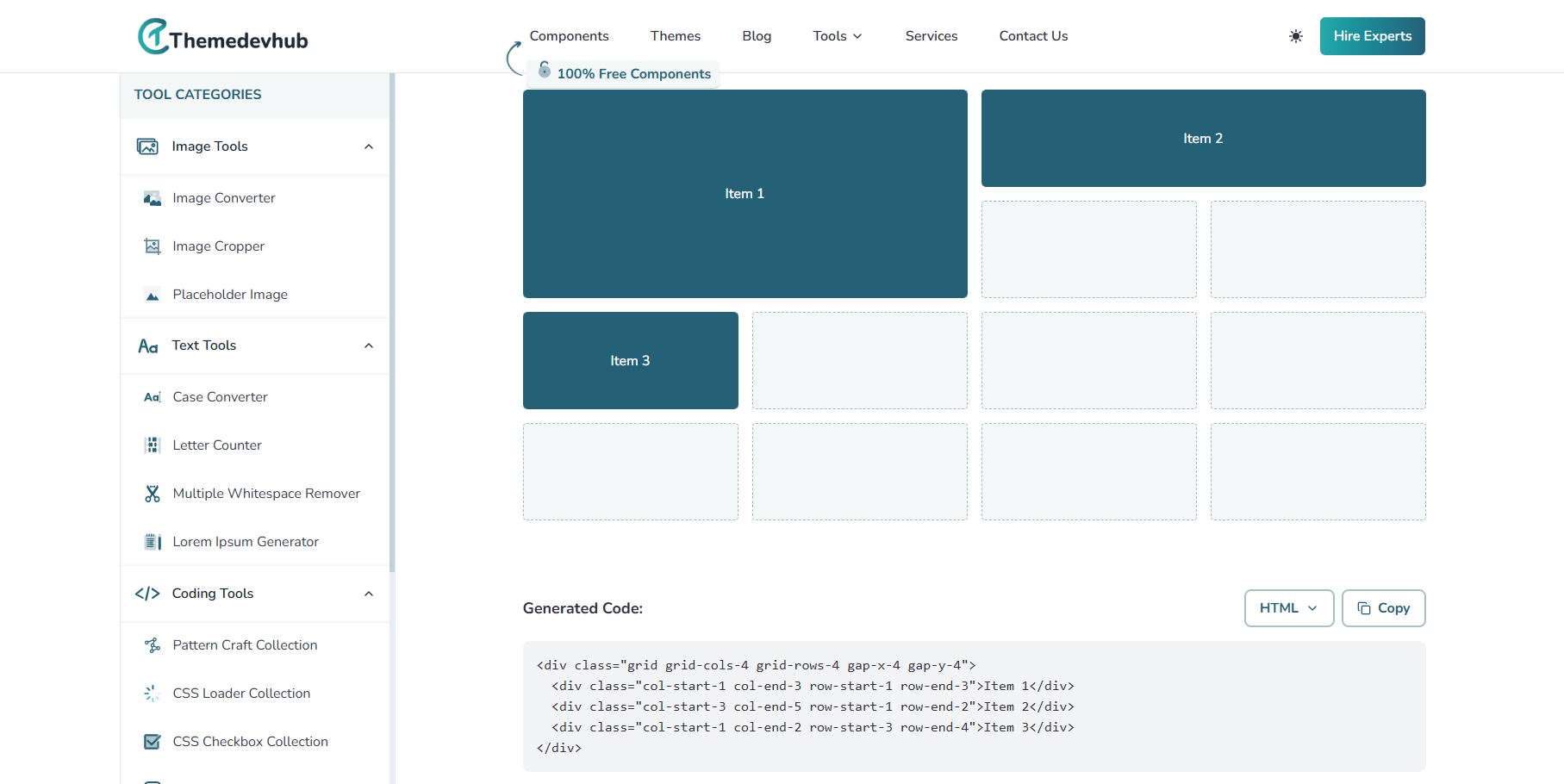The width and height of the screenshot is (1564, 784).
Task: Copy the generated grid code
Action: [x=1383, y=608]
